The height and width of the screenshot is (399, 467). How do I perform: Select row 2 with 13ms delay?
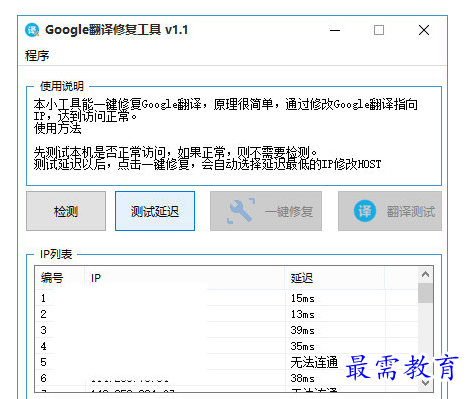(226, 314)
